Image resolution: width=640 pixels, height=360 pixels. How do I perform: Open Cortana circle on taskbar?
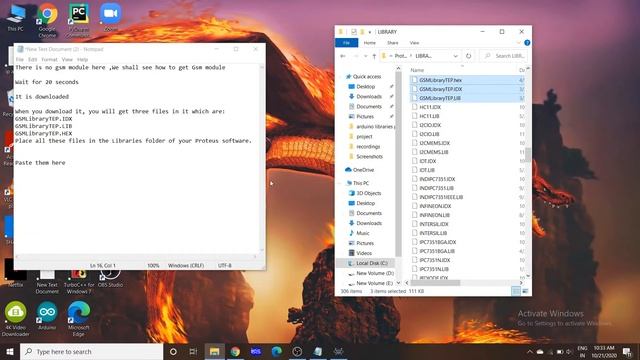(x=173, y=351)
